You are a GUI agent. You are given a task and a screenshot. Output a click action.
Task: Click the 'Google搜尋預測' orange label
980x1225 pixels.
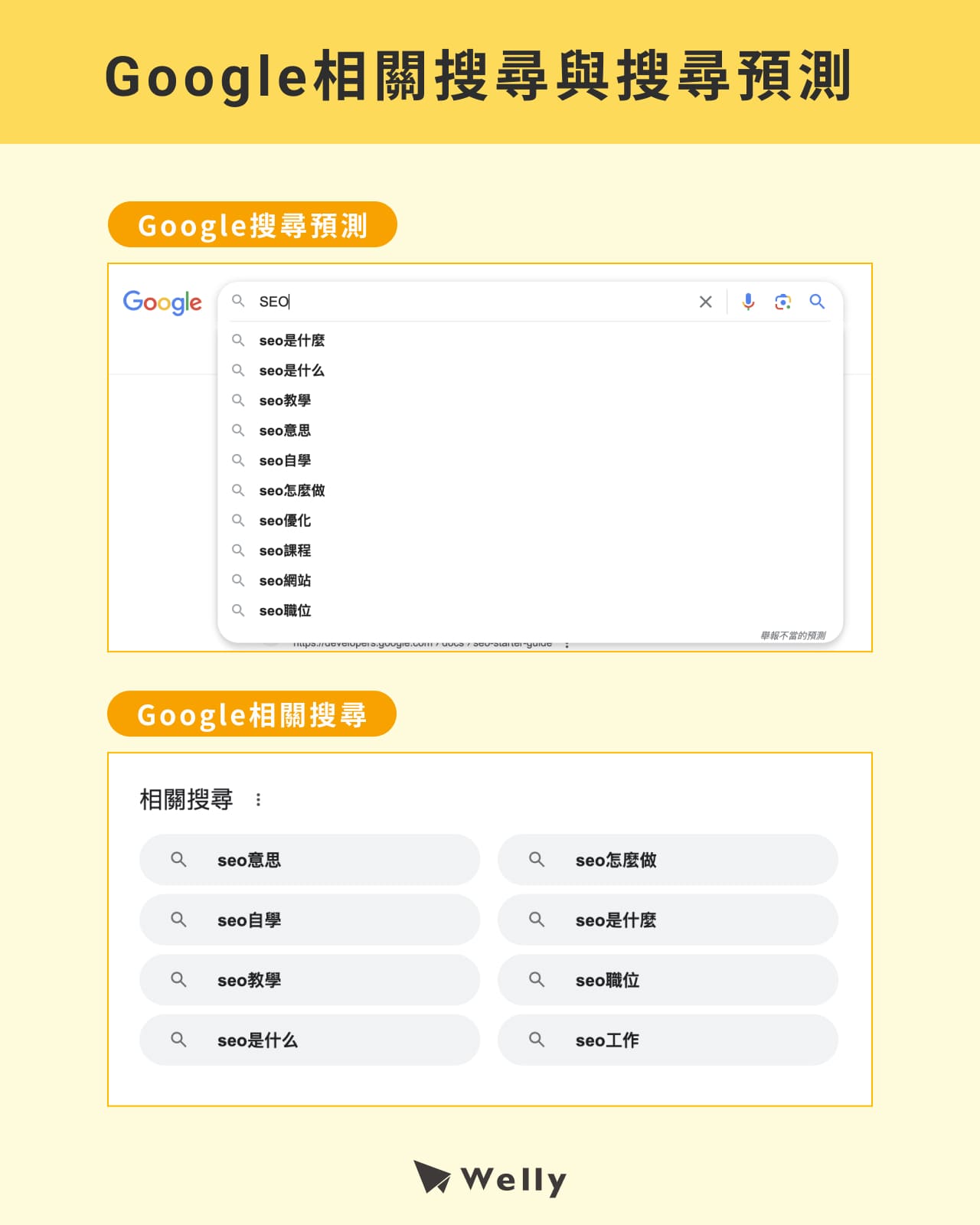click(x=253, y=224)
